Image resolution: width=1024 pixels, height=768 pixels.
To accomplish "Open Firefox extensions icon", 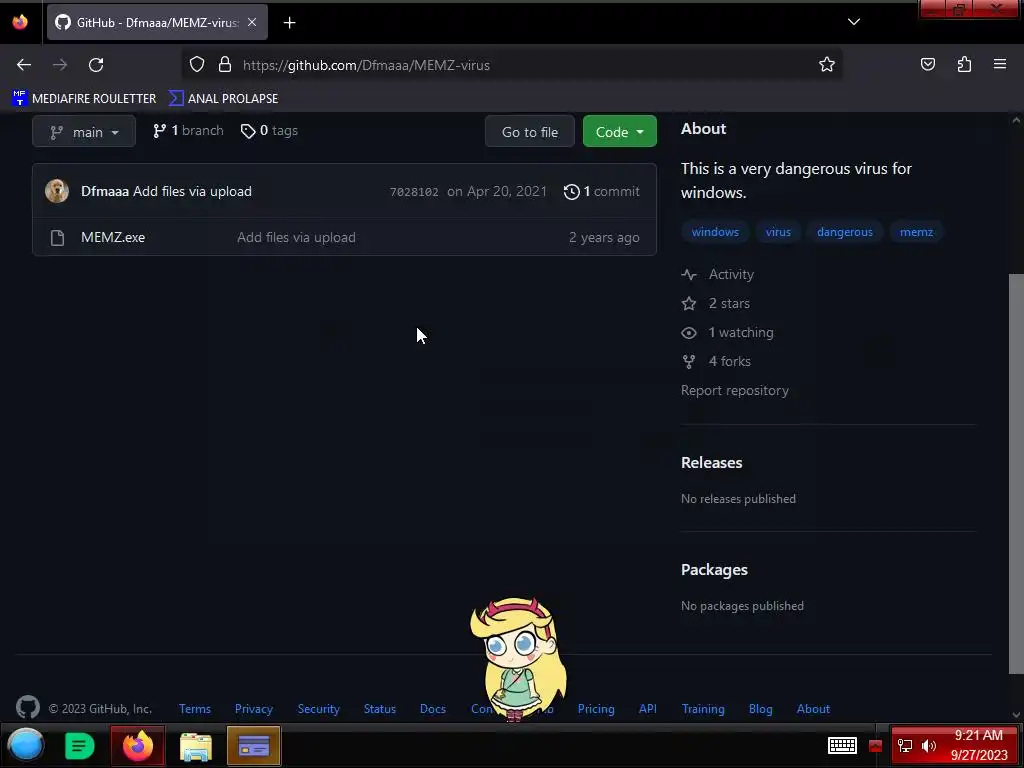I will pyautogui.click(x=964, y=65).
